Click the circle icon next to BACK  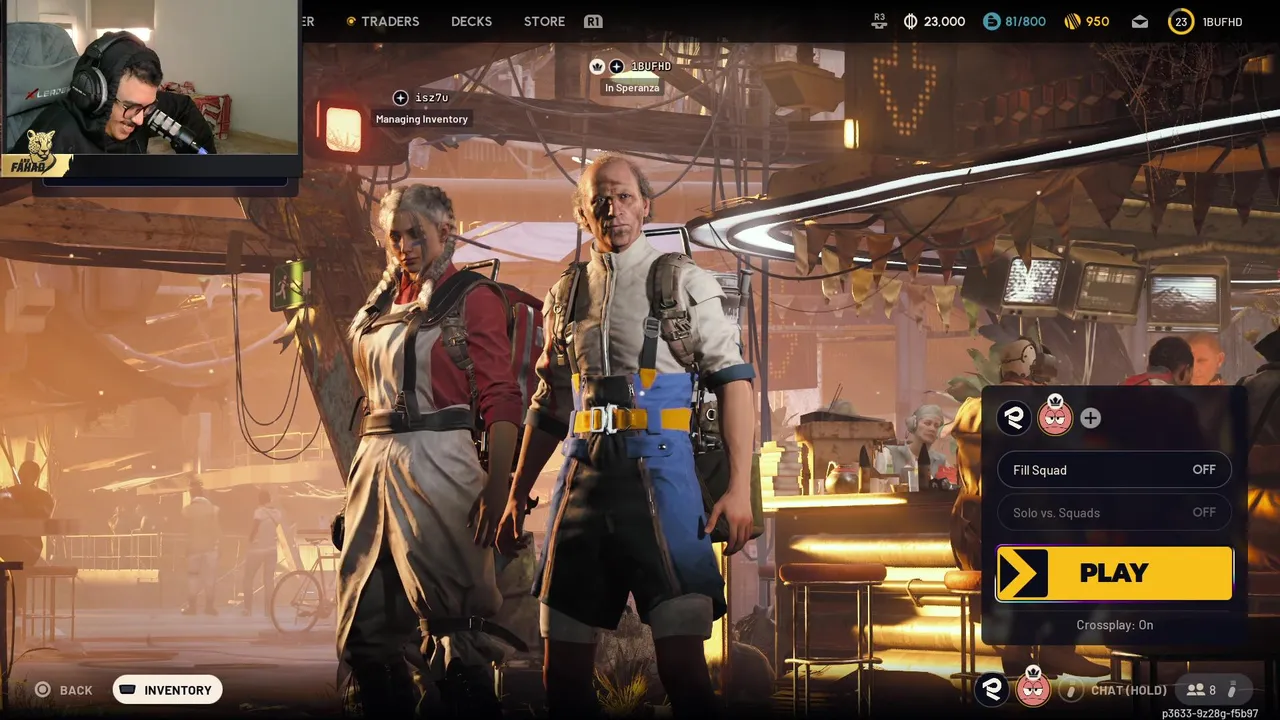pos(43,689)
